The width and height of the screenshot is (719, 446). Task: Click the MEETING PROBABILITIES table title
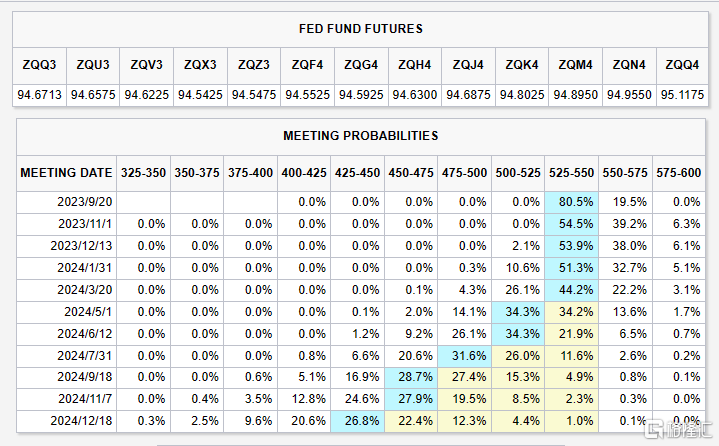pyautogui.click(x=361, y=135)
